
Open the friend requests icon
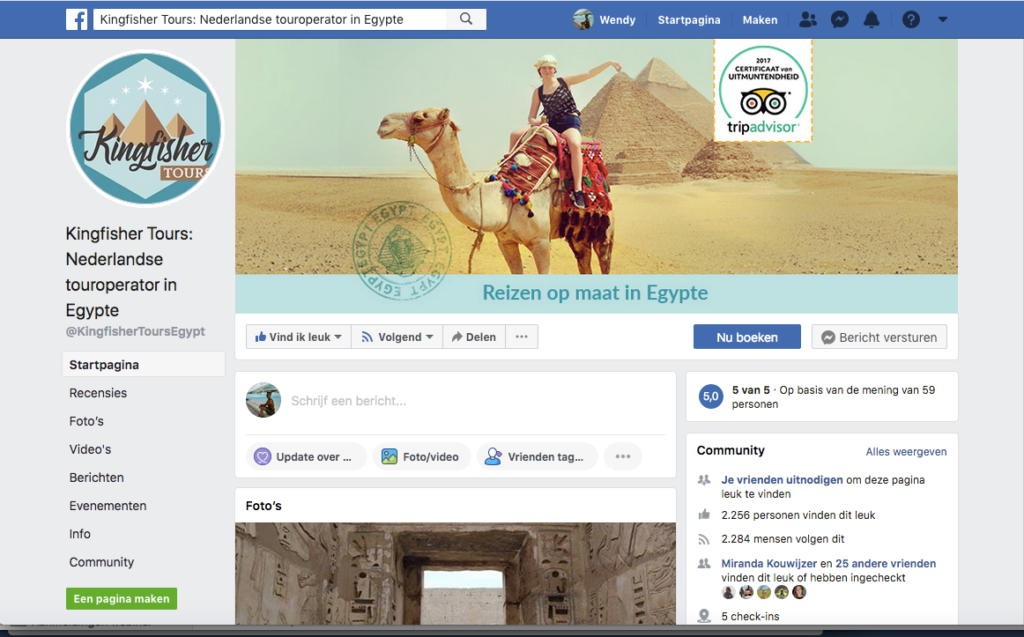808,20
